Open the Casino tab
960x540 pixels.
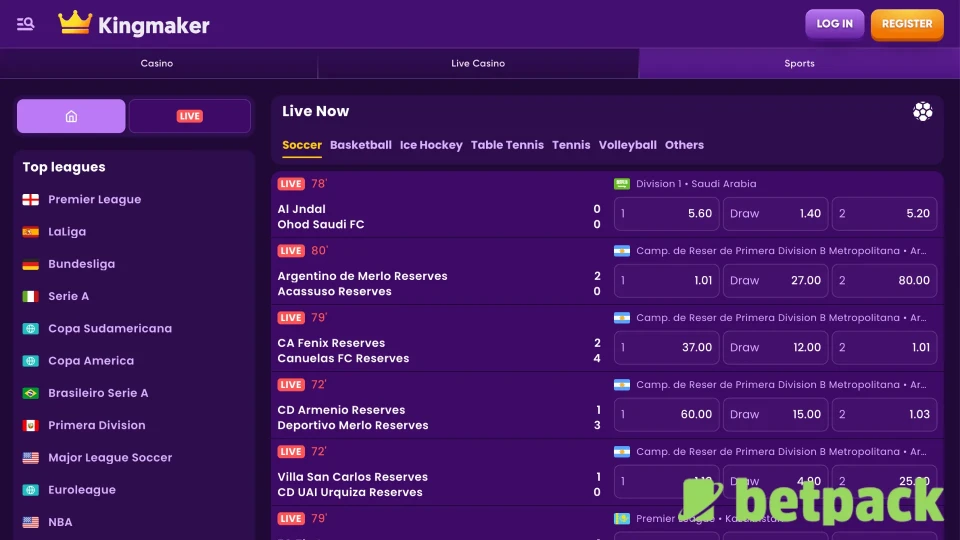(x=157, y=63)
